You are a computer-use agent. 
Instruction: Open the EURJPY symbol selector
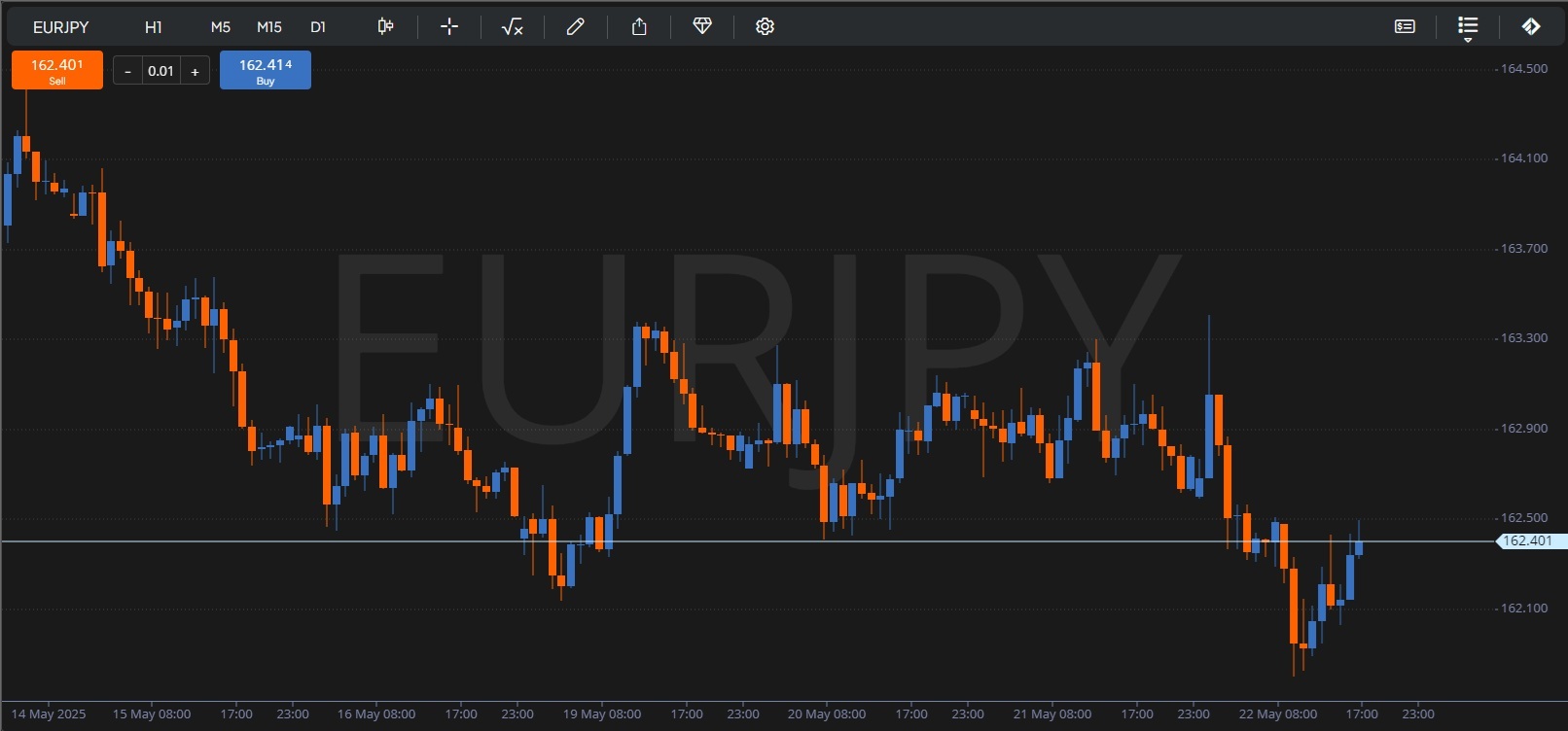[x=60, y=27]
